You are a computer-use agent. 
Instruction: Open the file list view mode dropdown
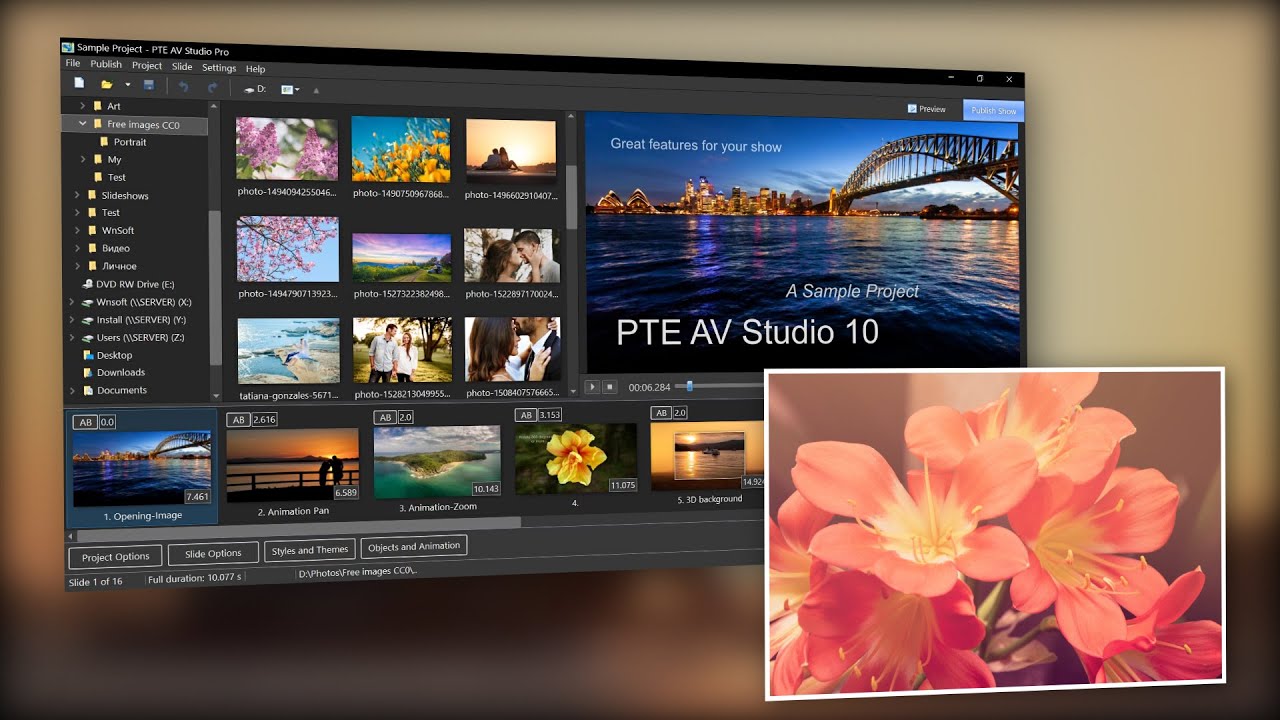pos(290,90)
